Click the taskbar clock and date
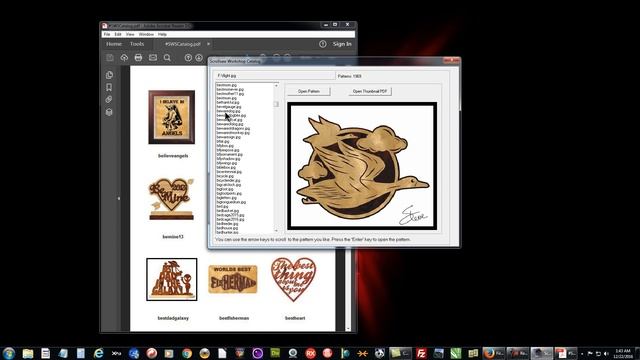 point(623,353)
